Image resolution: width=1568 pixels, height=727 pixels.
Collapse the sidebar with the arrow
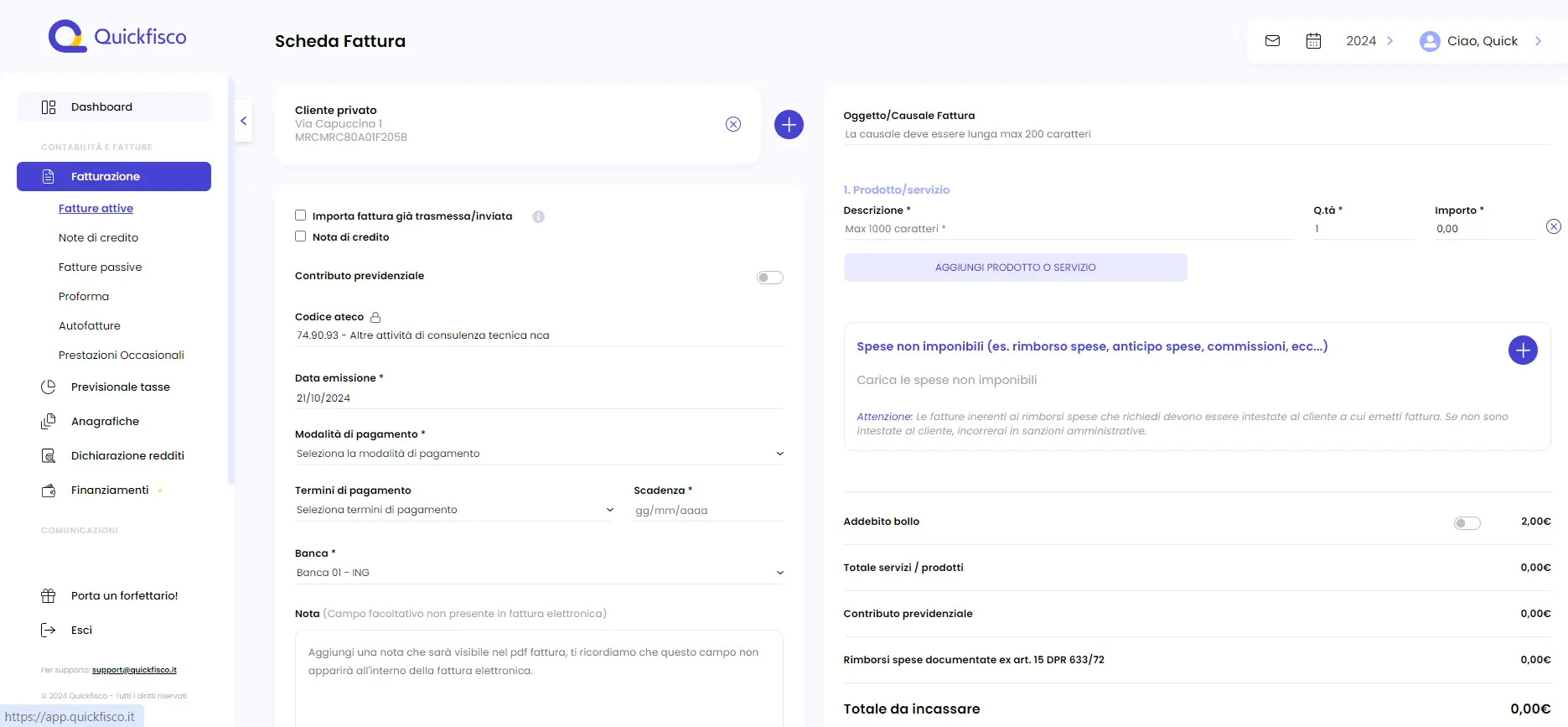click(x=244, y=121)
